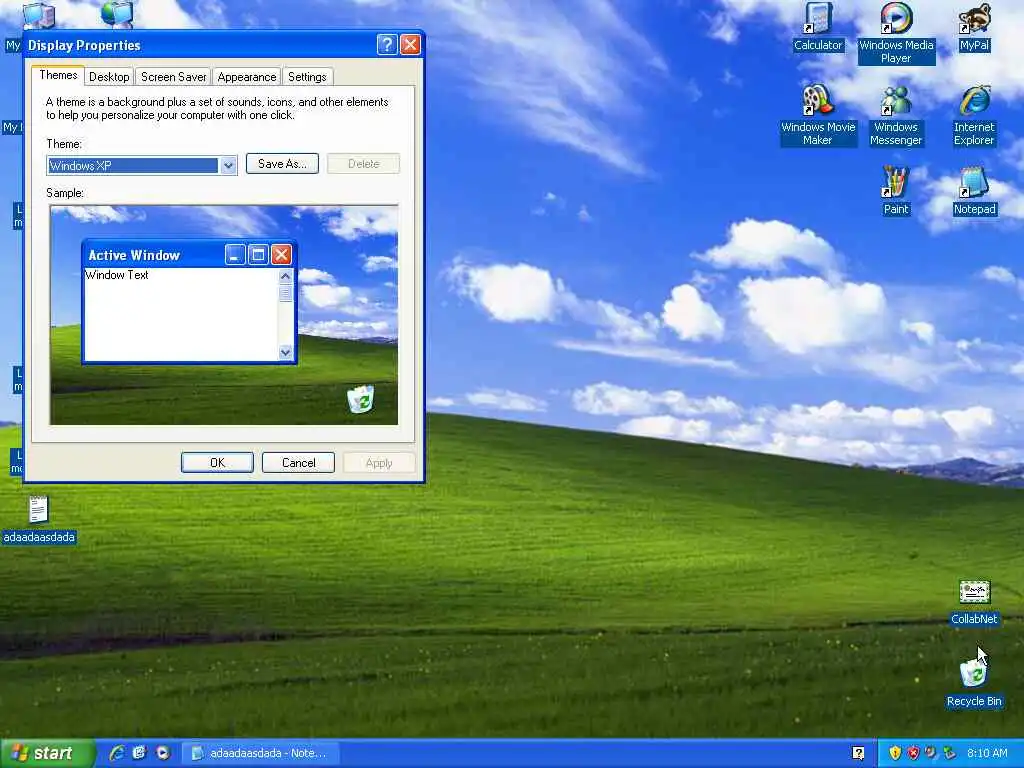This screenshot has width=1024, height=768.
Task: Select the Windows Movie Maker icon
Action: click(818, 116)
